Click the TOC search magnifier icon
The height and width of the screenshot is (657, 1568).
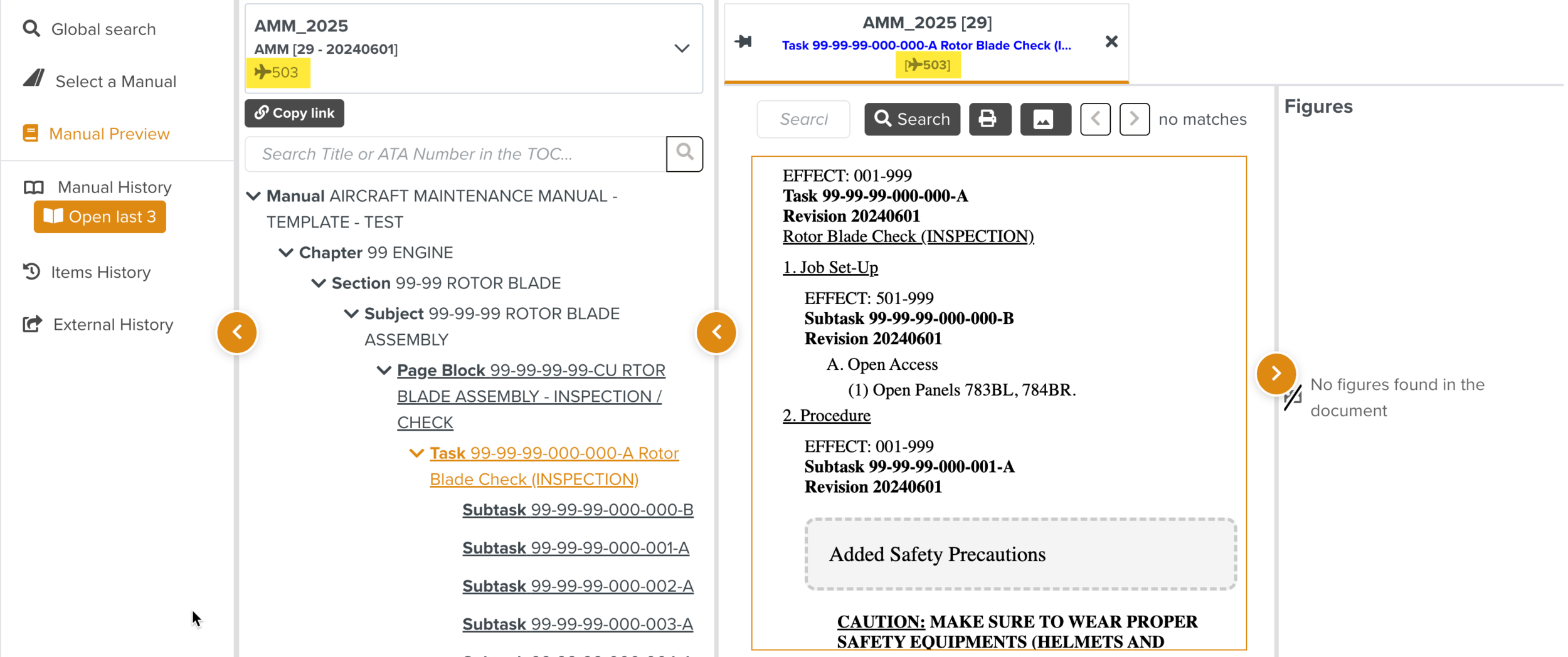point(684,154)
